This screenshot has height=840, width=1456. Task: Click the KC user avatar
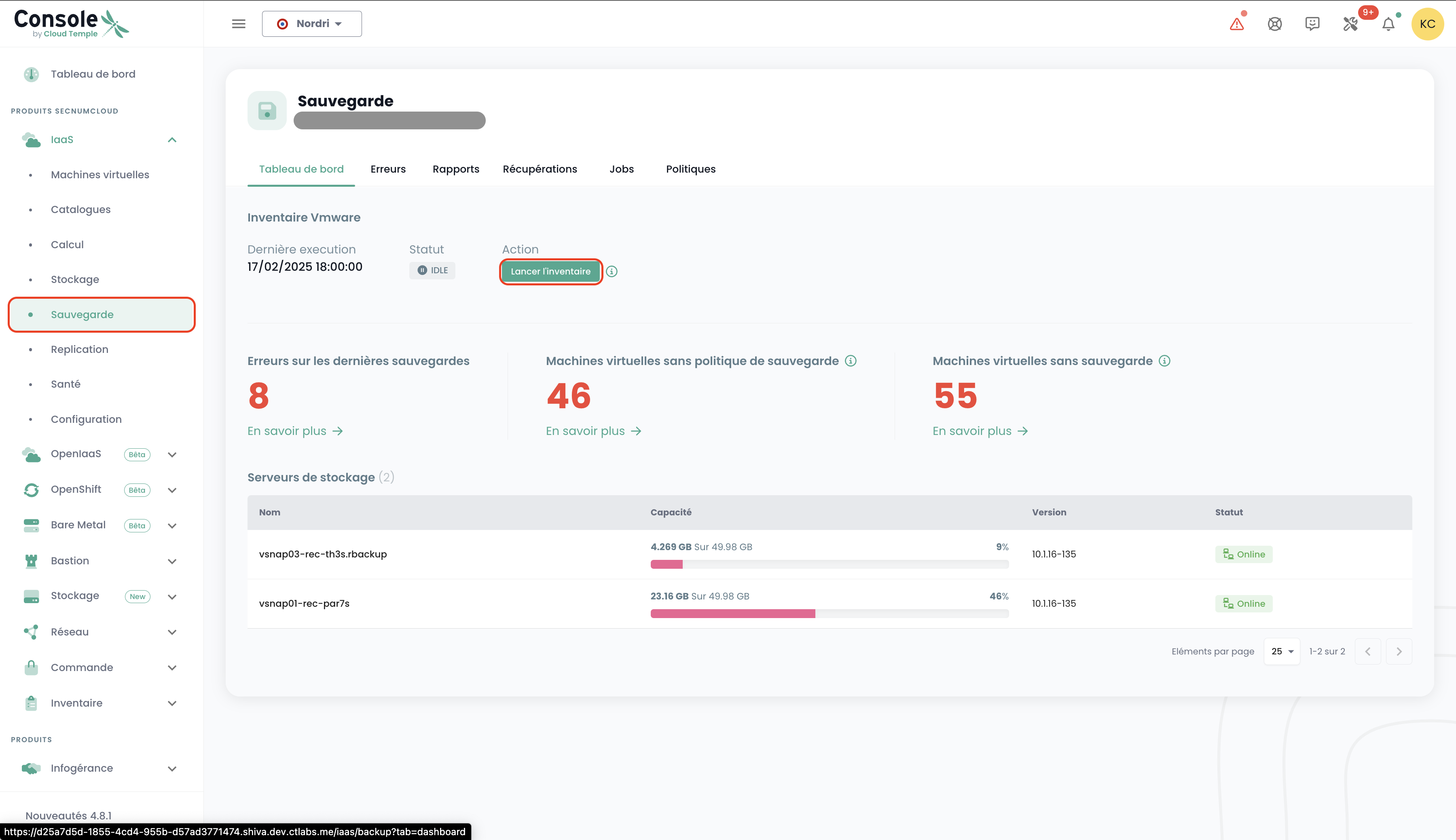1426,24
